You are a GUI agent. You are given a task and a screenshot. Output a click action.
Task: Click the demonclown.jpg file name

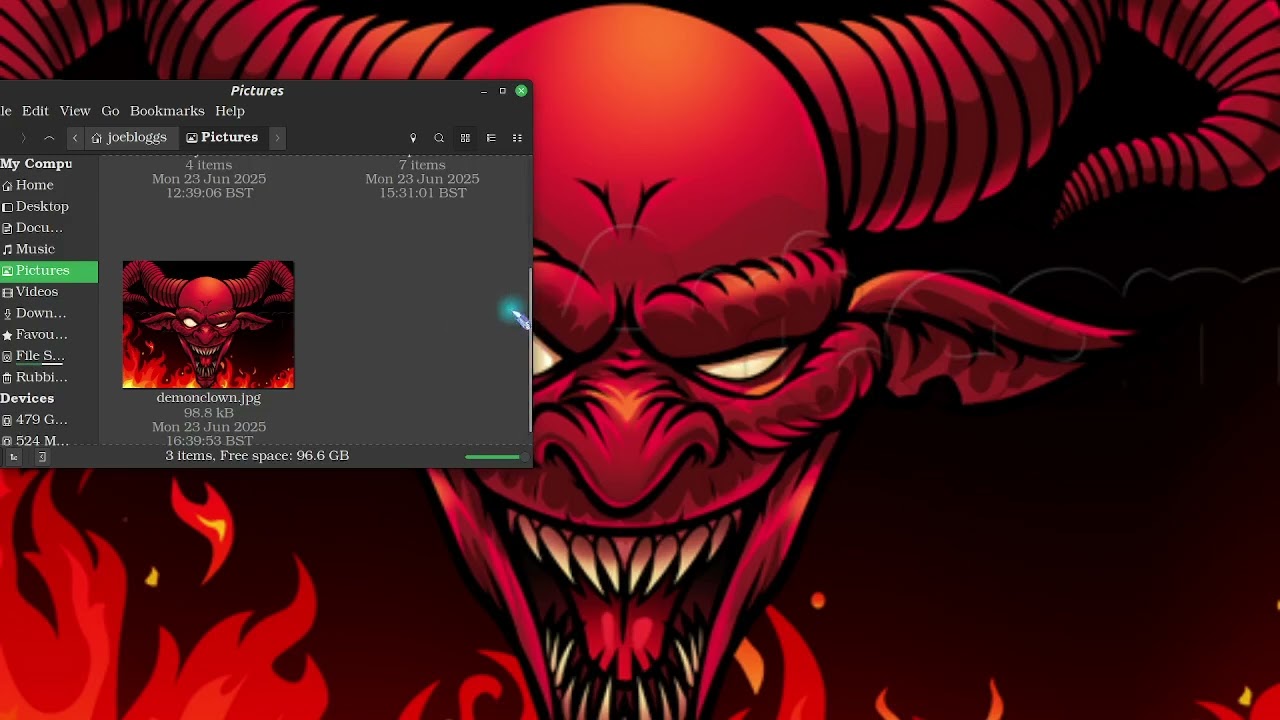(x=208, y=398)
